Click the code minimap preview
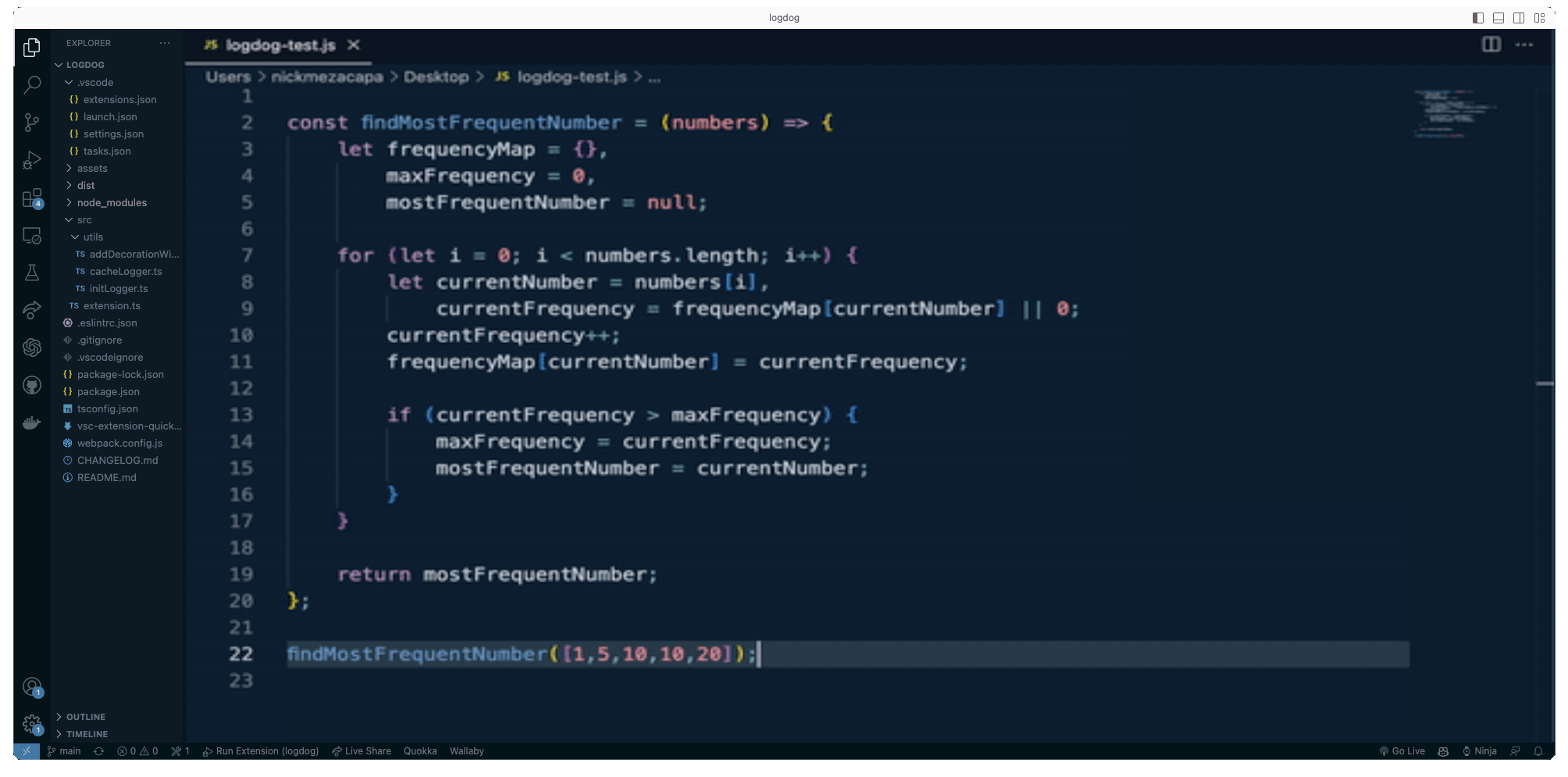Image resolution: width=1568 pixels, height=777 pixels. [x=1455, y=114]
